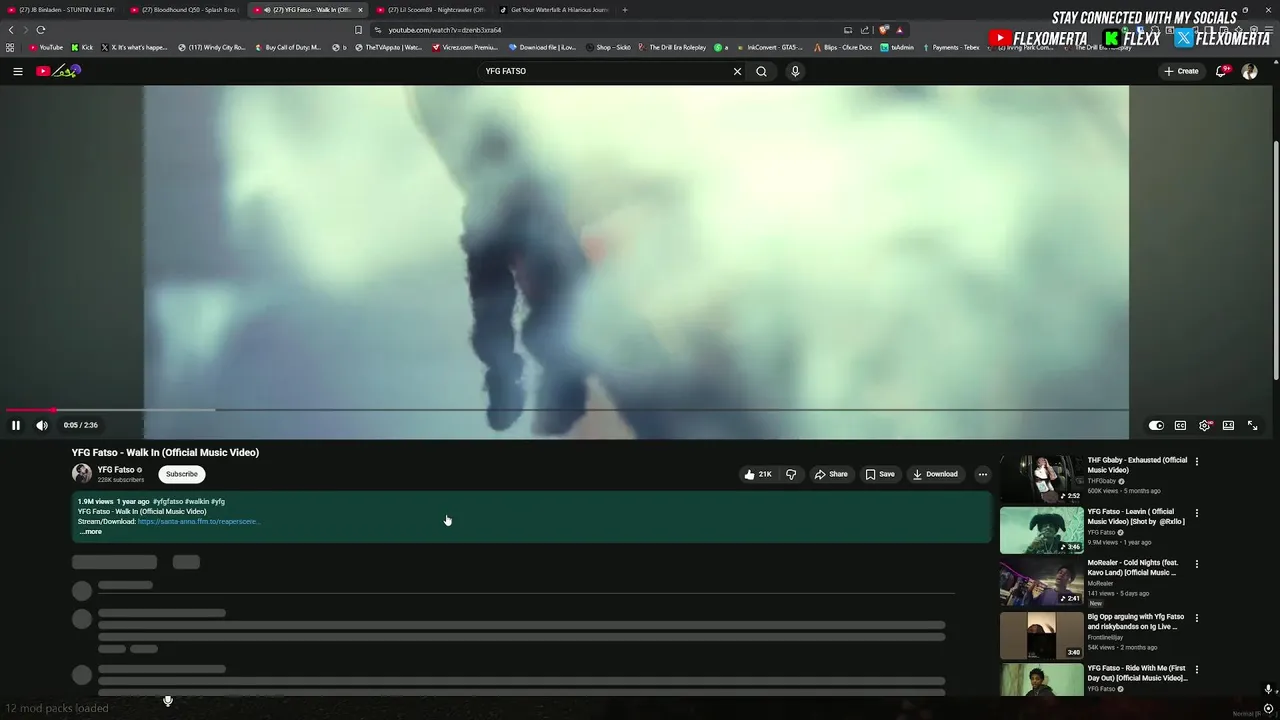The height and width of the screenshot is (720, 1280).
Task: Turn on closed captions
Action: coord(1180,425)
